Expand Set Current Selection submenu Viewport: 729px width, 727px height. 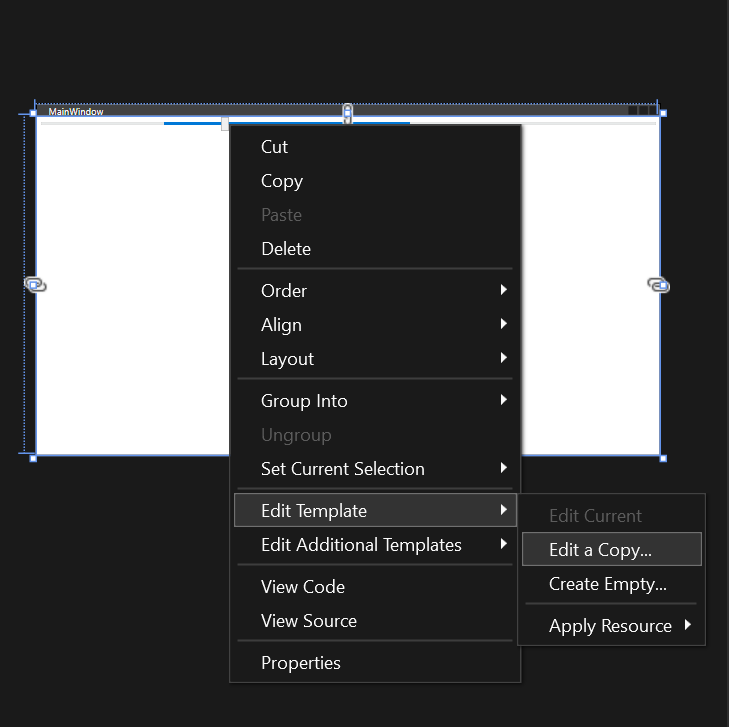[375, 469]
